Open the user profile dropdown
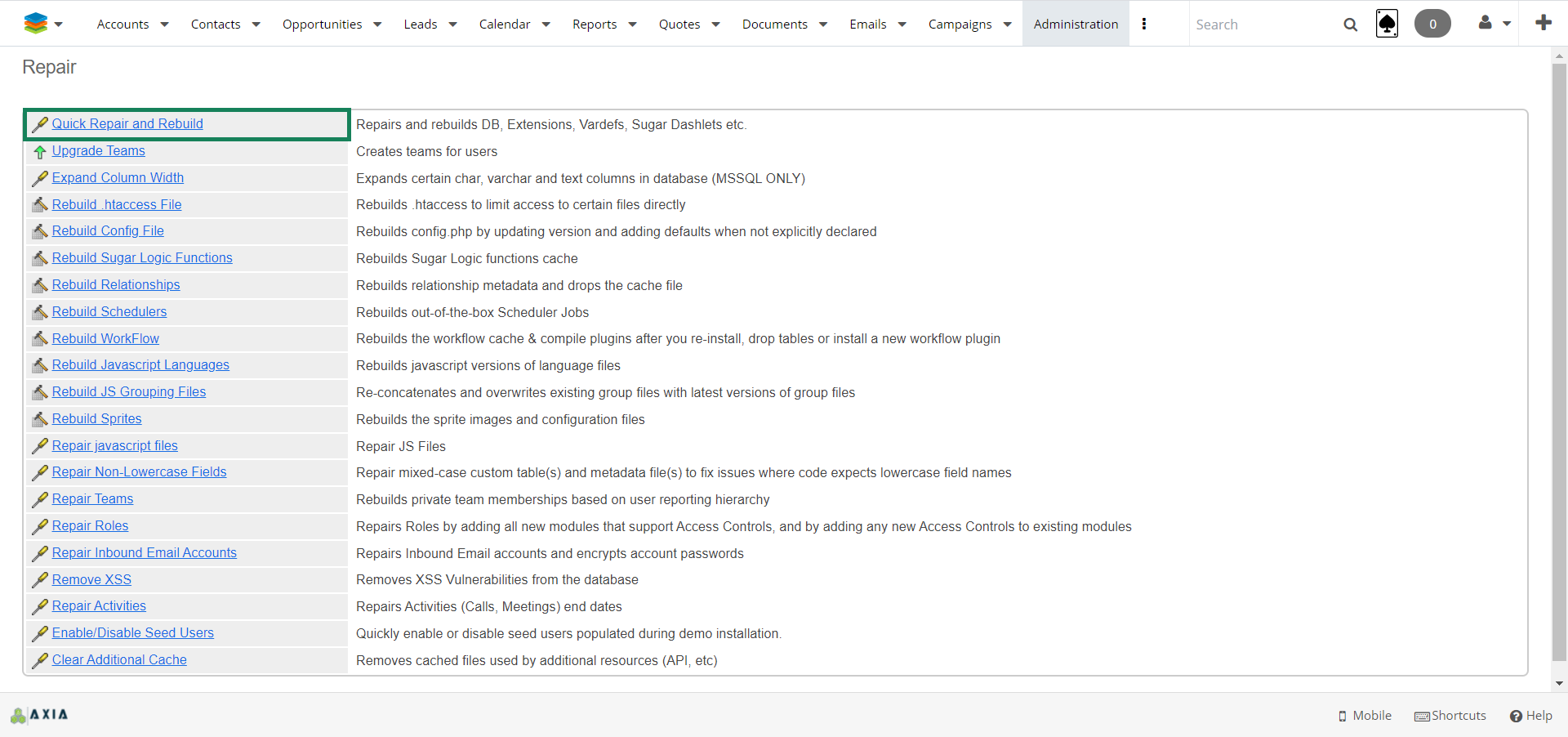Screen dimensions: 1568x737 pyautogui.click(x=1494, y=24)
